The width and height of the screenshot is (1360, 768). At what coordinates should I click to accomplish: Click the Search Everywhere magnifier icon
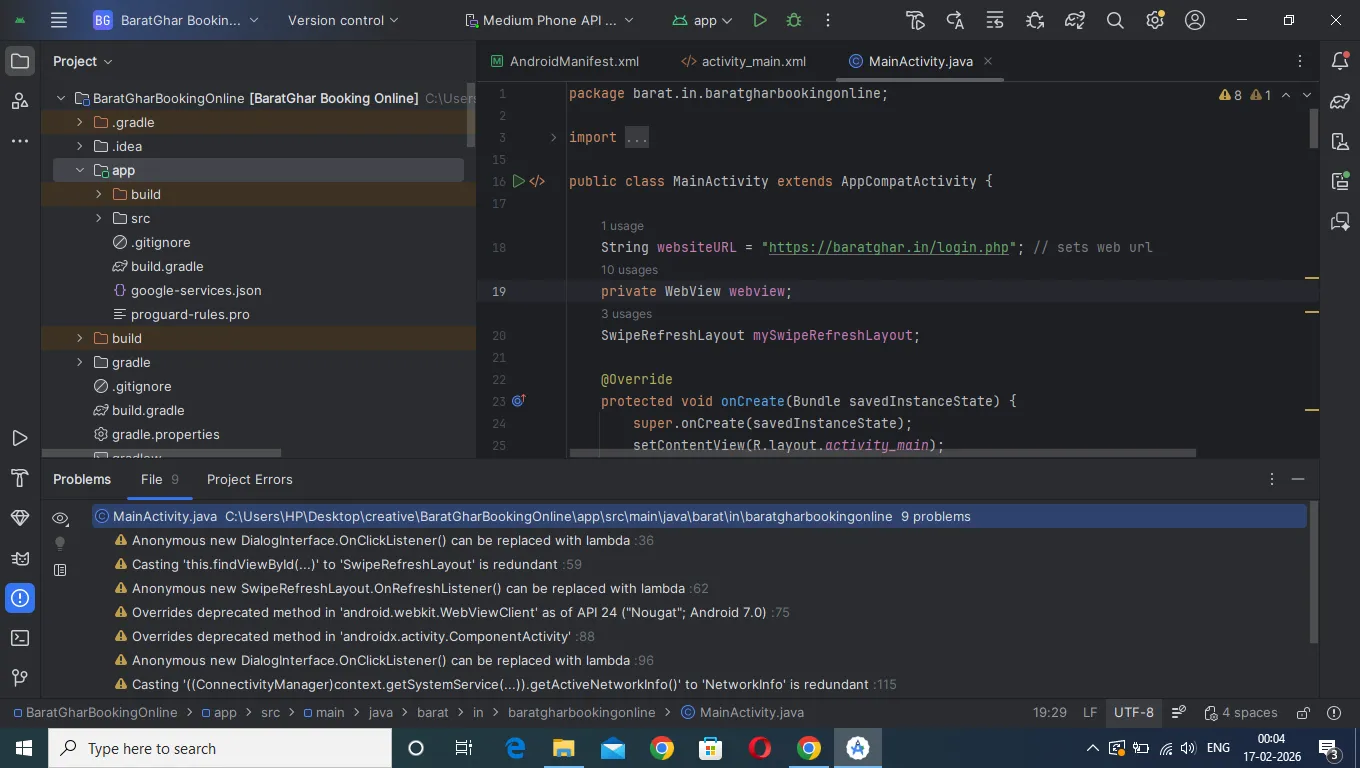coord(1115,20)
